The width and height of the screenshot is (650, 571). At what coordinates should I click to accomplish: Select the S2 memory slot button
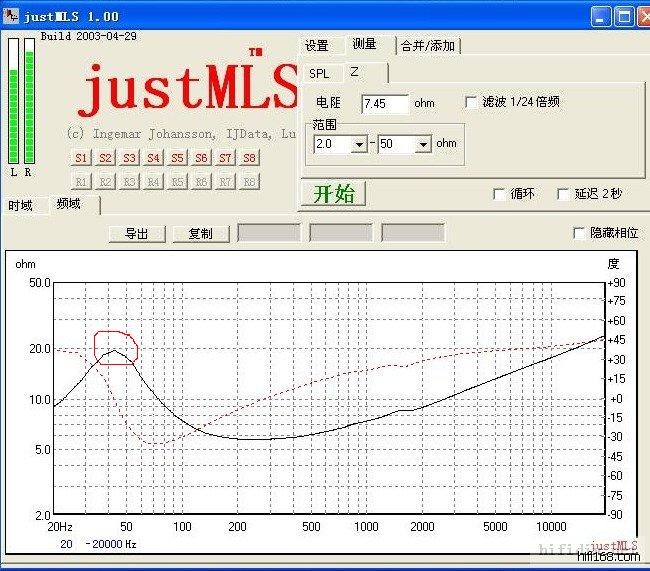[105, 158]
